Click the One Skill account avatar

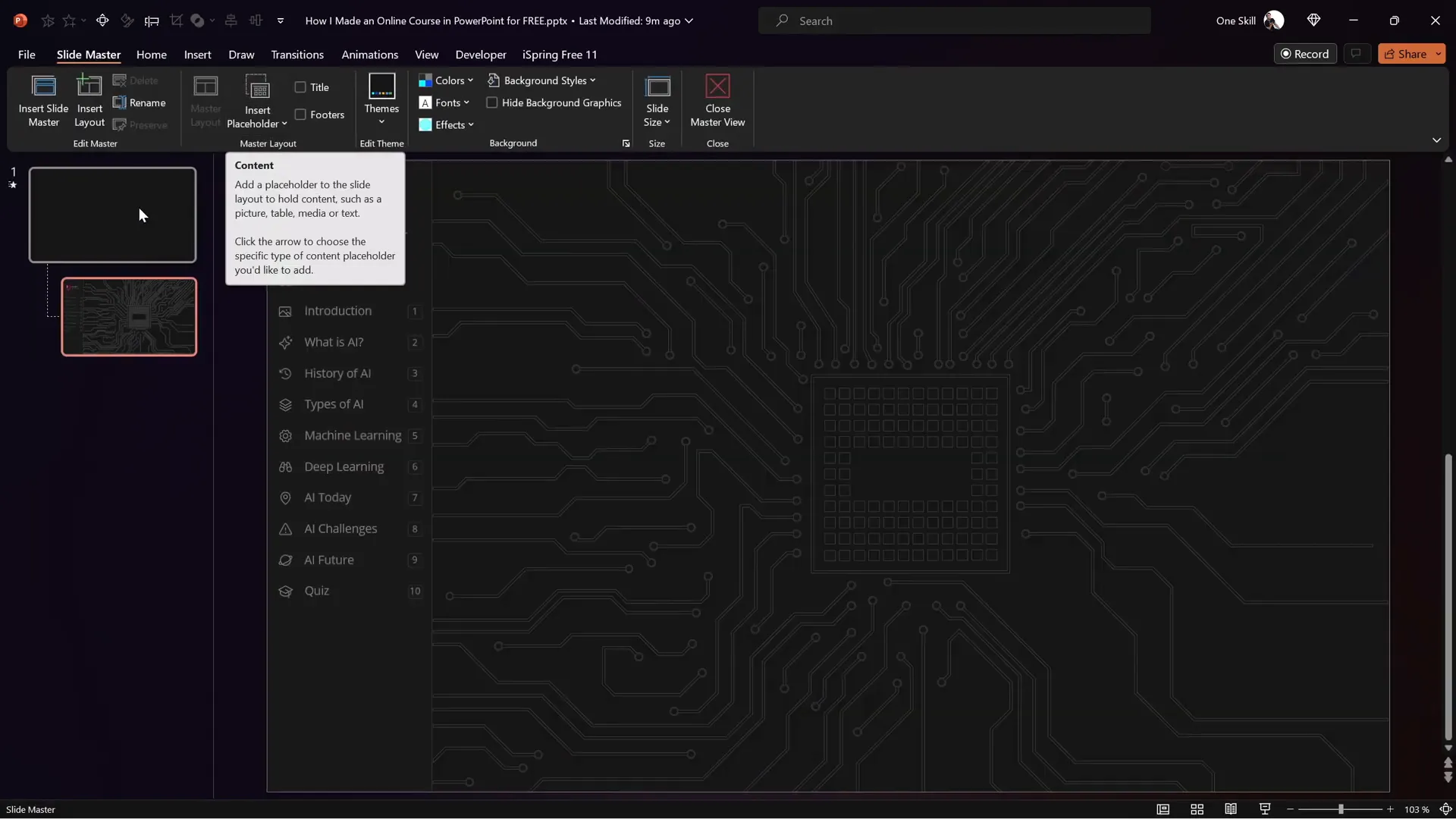click(1274, 20)
